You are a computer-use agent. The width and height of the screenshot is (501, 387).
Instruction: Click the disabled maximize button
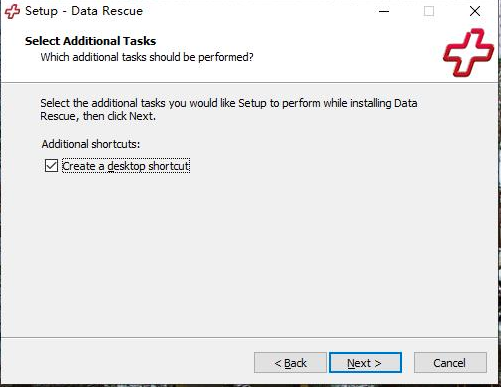(429, 11)
